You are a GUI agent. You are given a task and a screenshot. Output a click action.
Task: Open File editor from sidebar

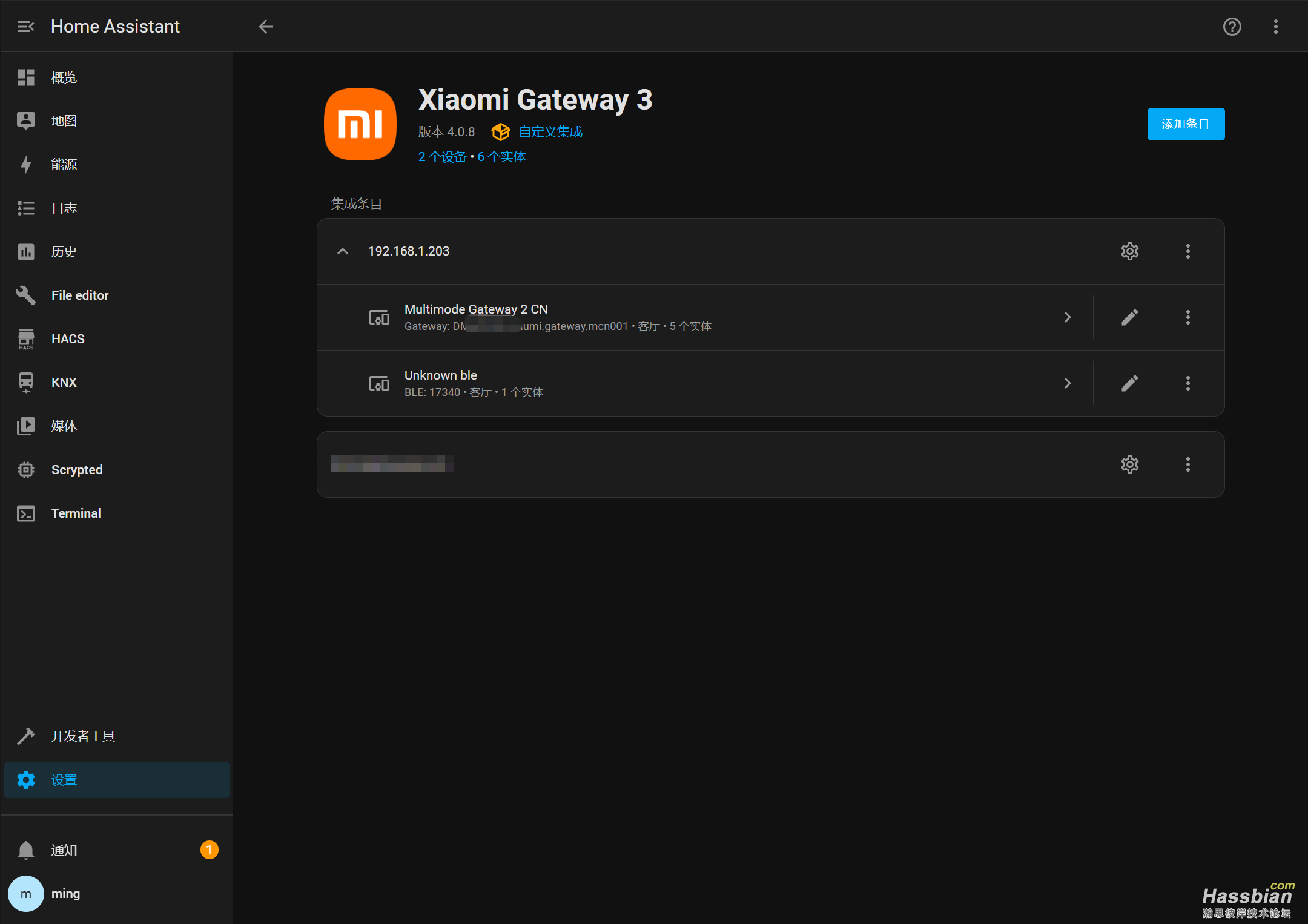(x=116, y=295)
